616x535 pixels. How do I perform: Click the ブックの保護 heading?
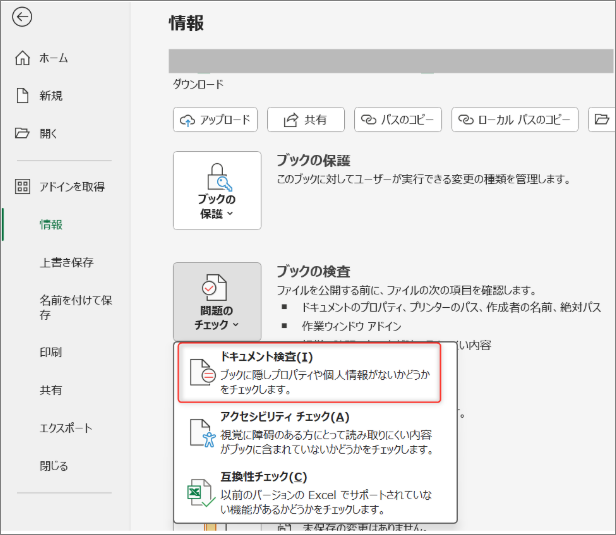(x=314, y=160)
